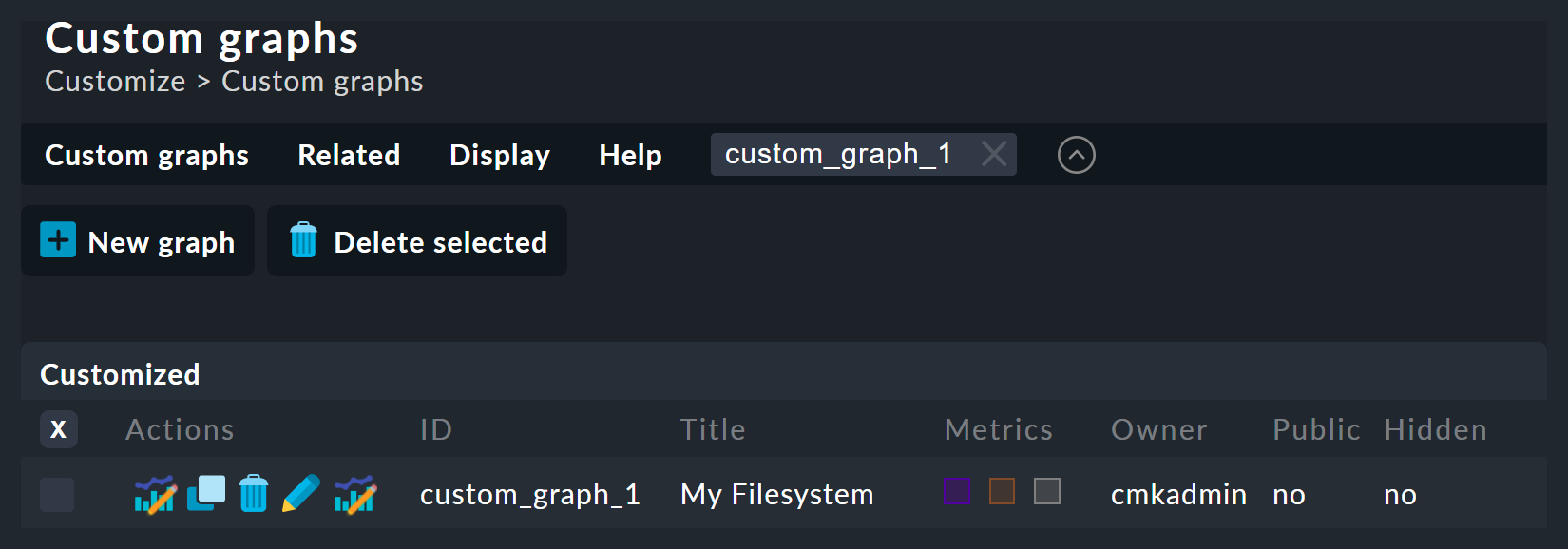Create a New graph
The width and height of the screenshot is (1568, 549).
[x=138, y=241]
